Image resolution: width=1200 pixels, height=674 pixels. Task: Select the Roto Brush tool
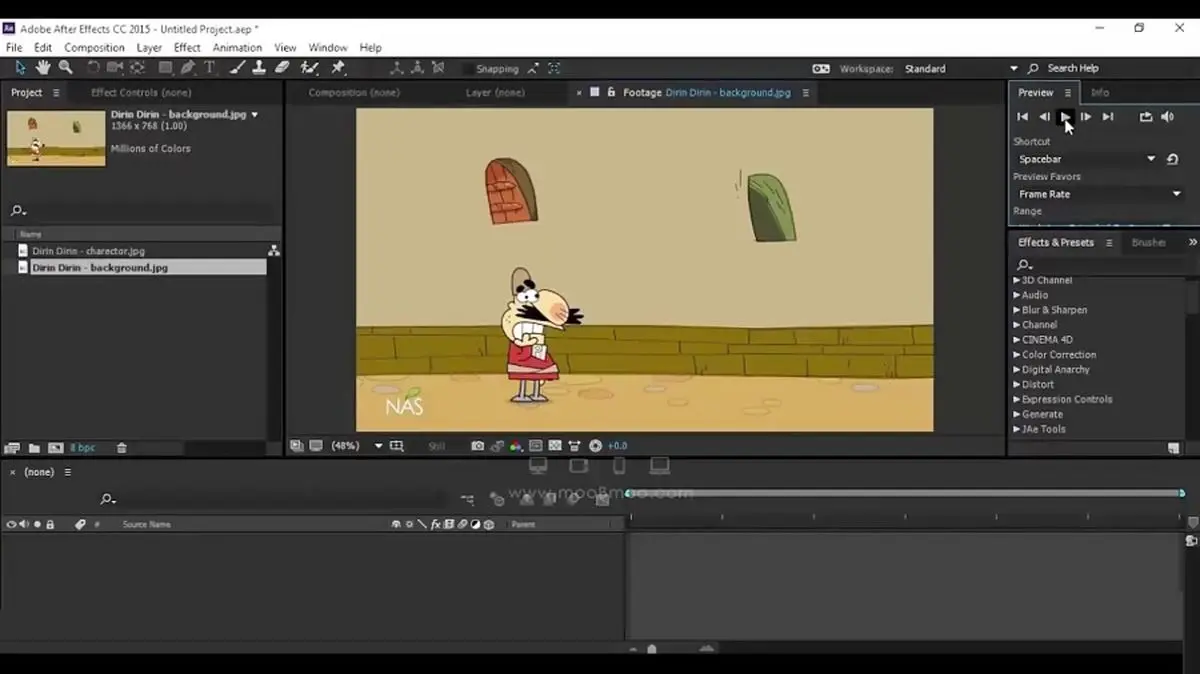coord(310,68)
